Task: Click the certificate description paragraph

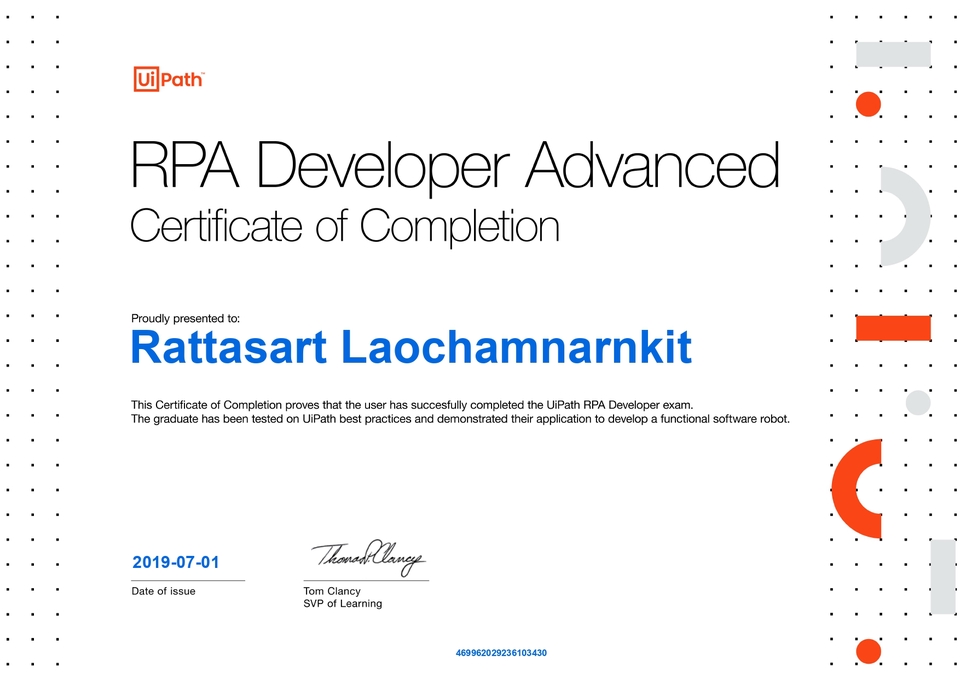Action: [x=460, y=412]
